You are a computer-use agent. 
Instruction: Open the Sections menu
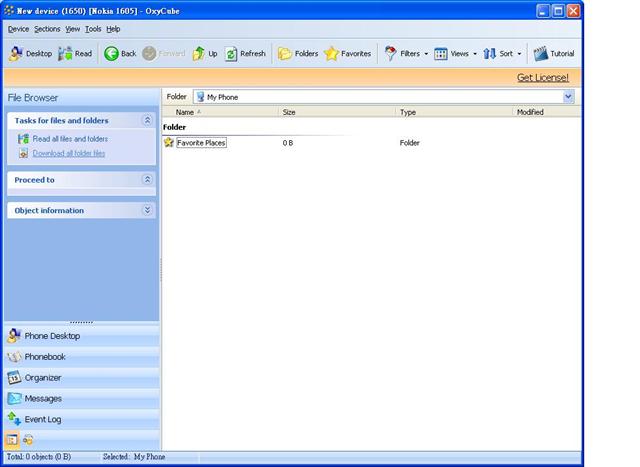click(x=47, y=29)
